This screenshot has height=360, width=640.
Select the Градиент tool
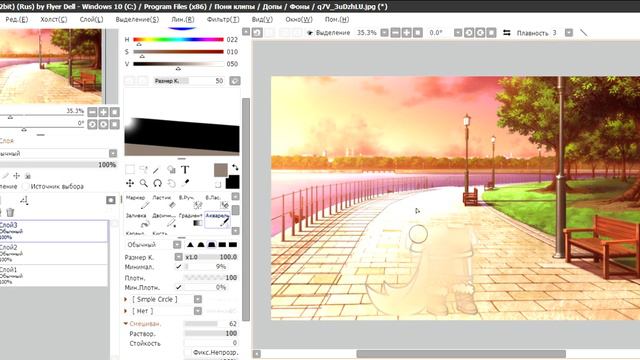pyautogui.click(x=190, y=220)
